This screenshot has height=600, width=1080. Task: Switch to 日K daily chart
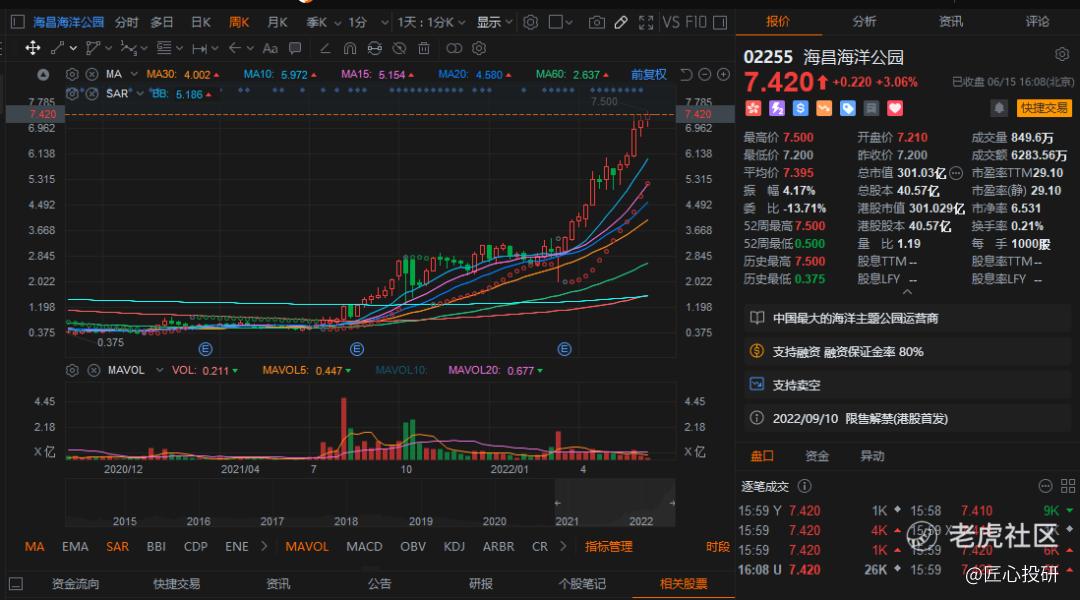pyautogui.click(x=200, y=23)
